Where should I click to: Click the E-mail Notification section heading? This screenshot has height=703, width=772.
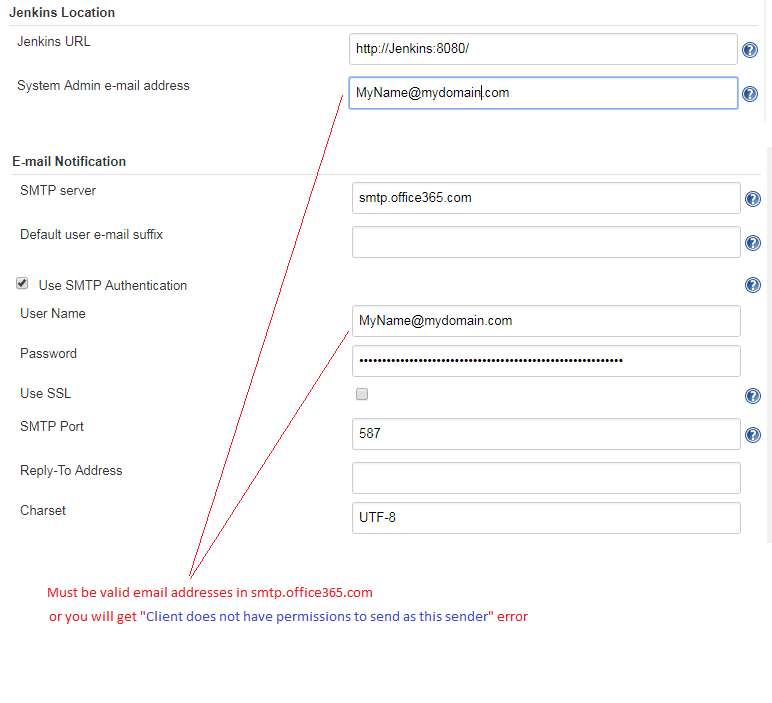click(x=69, y=161)
